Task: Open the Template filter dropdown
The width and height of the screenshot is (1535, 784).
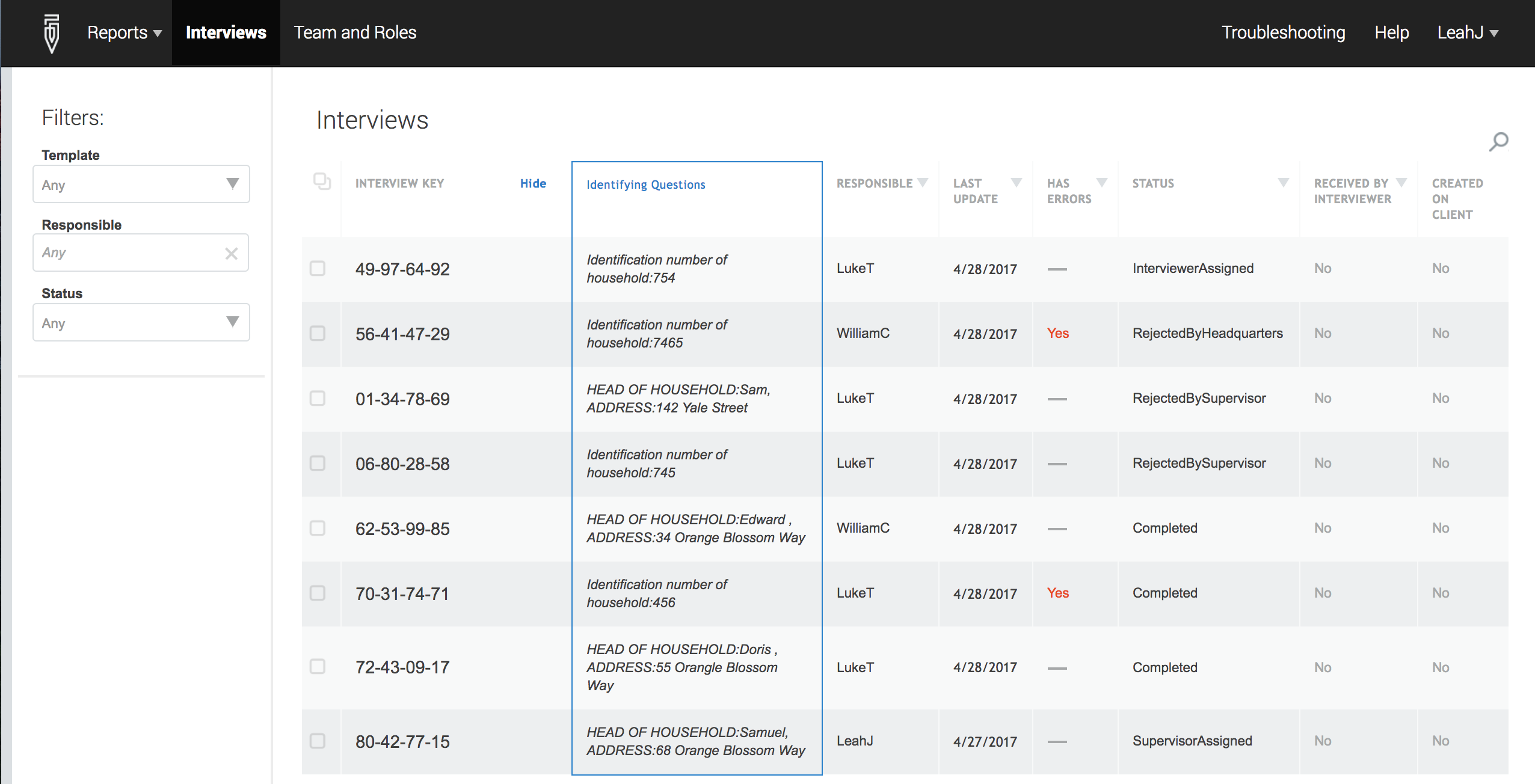Action: 141,184
